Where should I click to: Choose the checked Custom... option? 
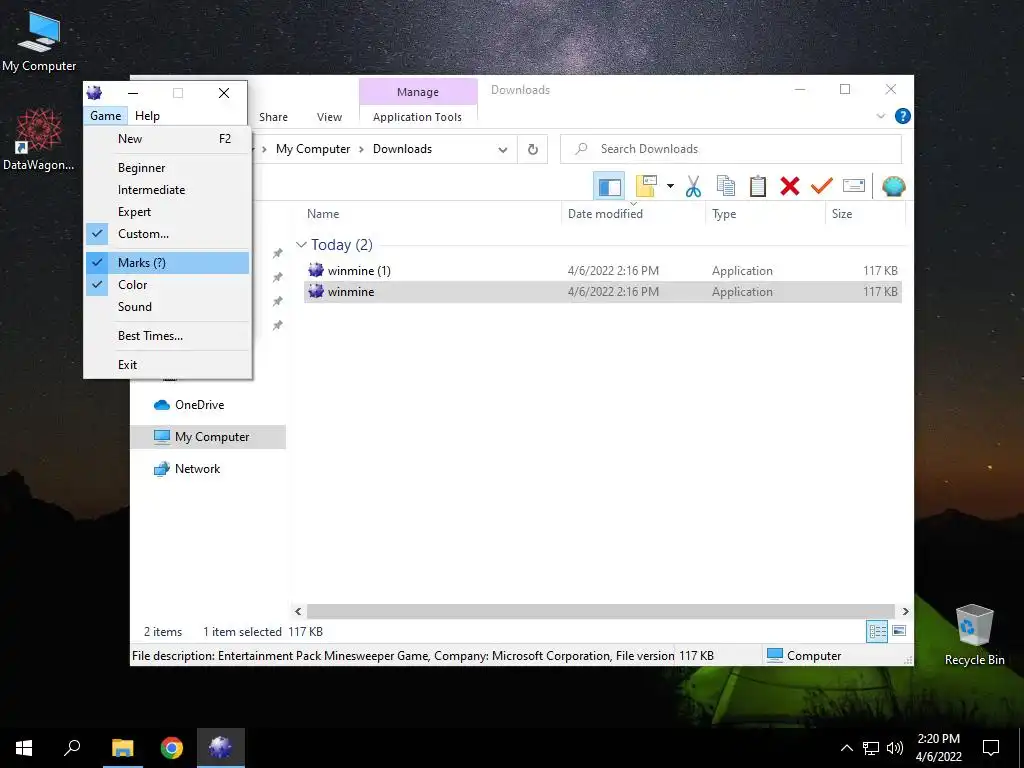[167, 234]
